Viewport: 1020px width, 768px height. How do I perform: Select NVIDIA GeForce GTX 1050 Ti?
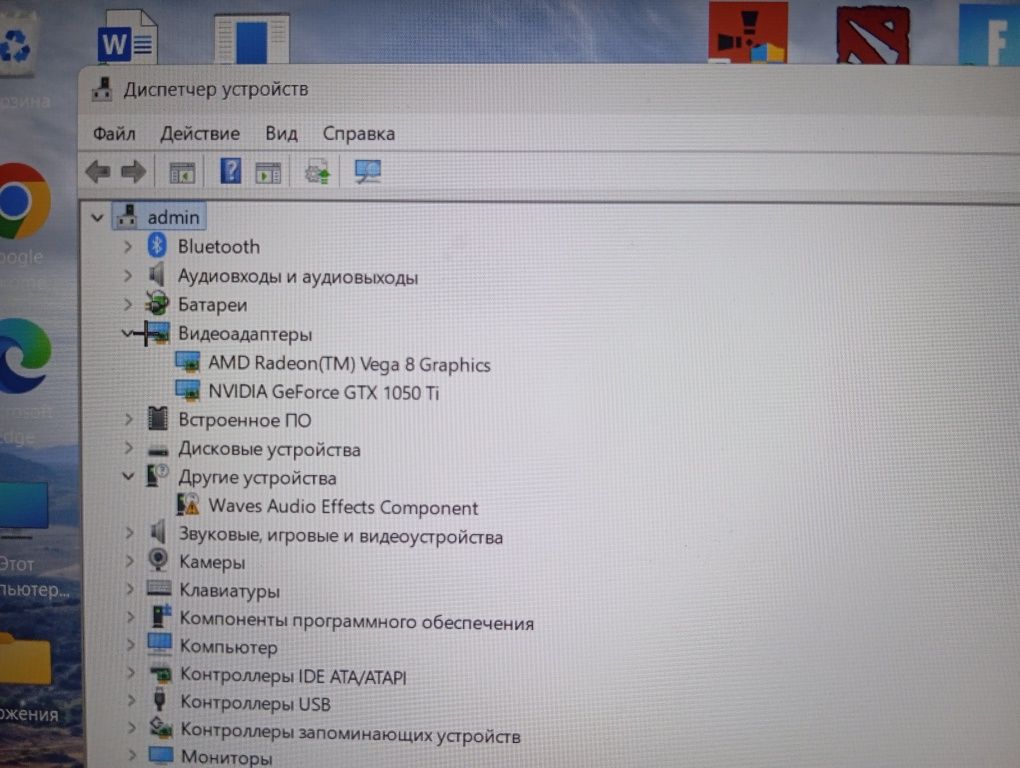324,392
